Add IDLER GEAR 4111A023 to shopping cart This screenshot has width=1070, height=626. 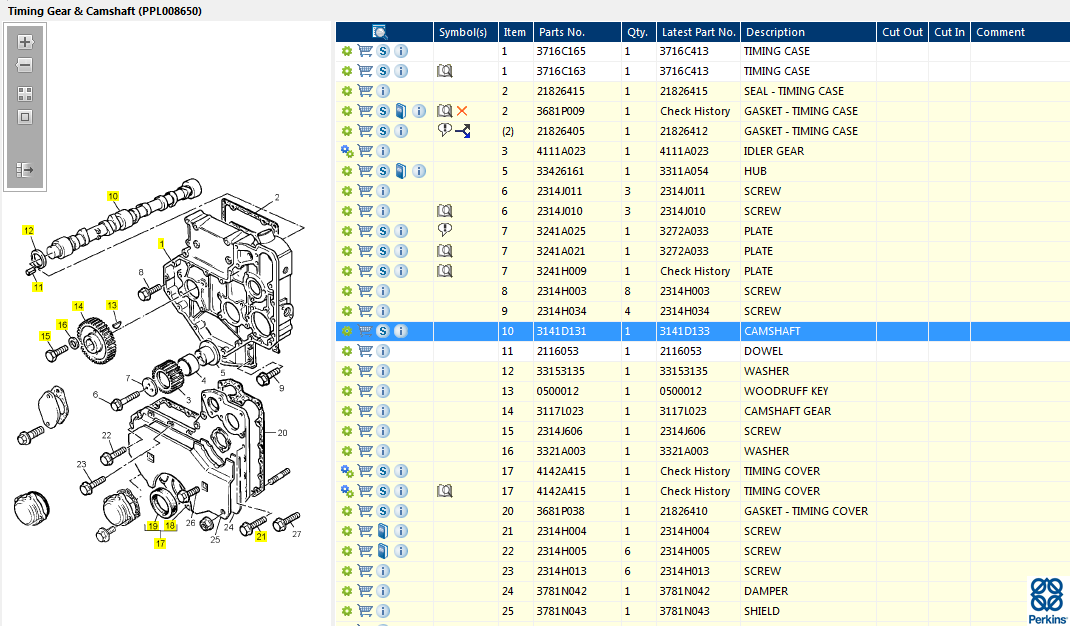tap(365, 151)
